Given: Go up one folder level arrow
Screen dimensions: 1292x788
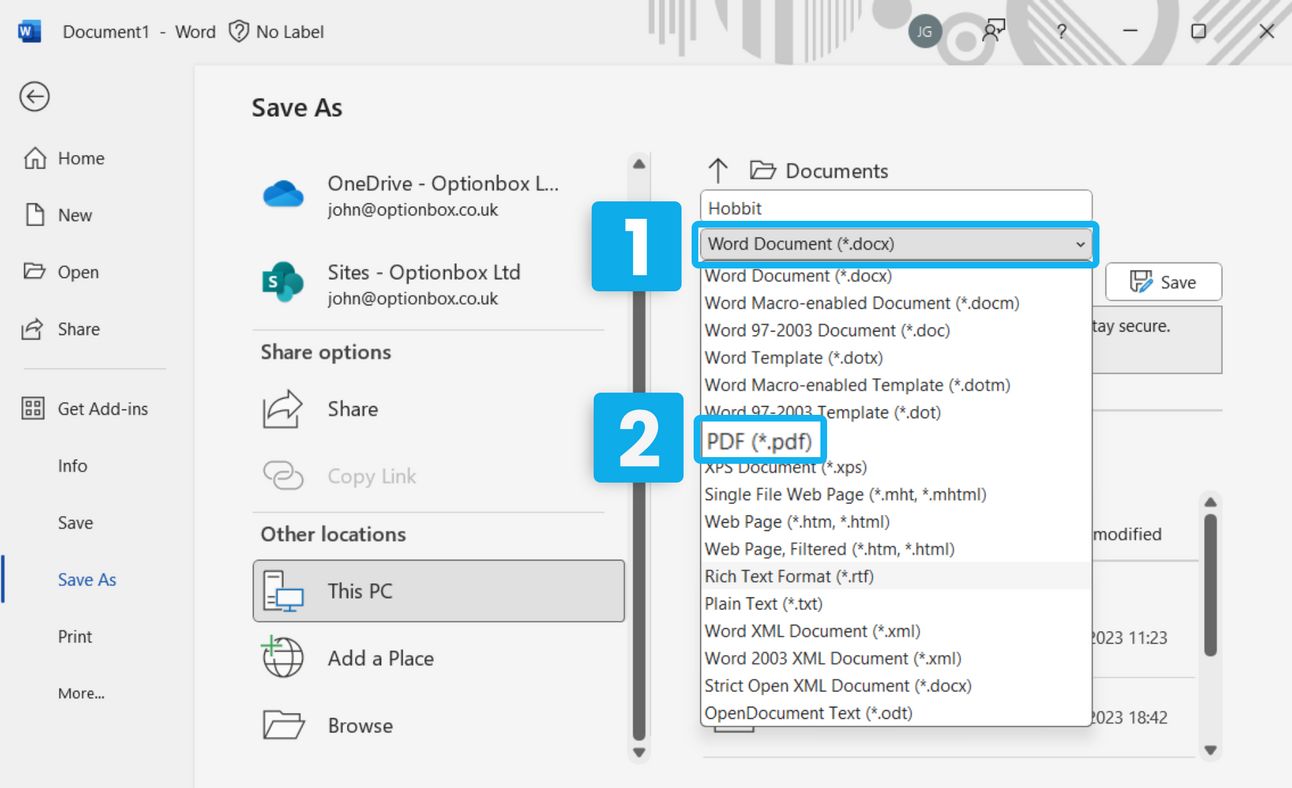Looking at the screenshot, I should pyautogui.click(x=718, y=171).
